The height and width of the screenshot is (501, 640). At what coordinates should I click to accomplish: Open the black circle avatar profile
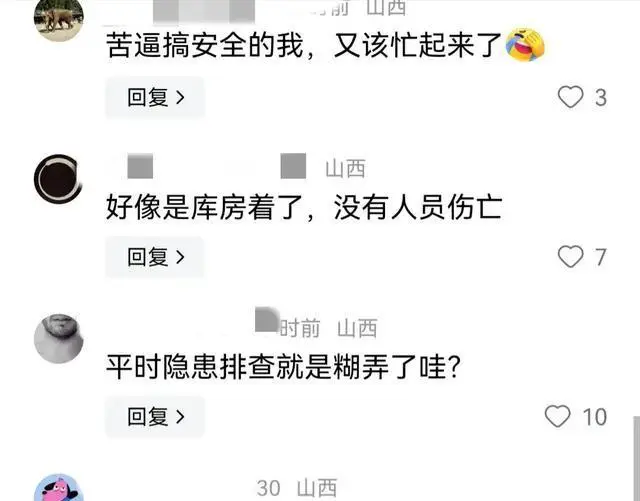[x=59, y=179]
